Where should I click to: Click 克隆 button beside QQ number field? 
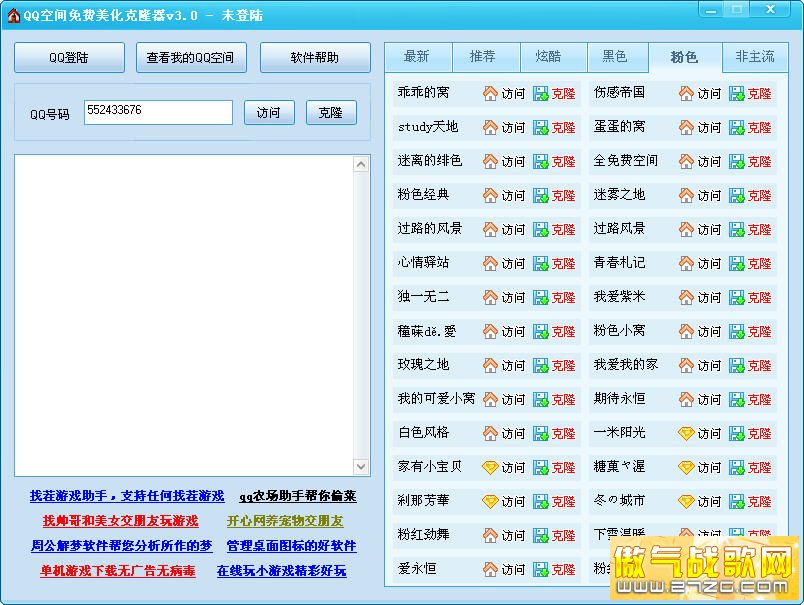pos(331,112)
